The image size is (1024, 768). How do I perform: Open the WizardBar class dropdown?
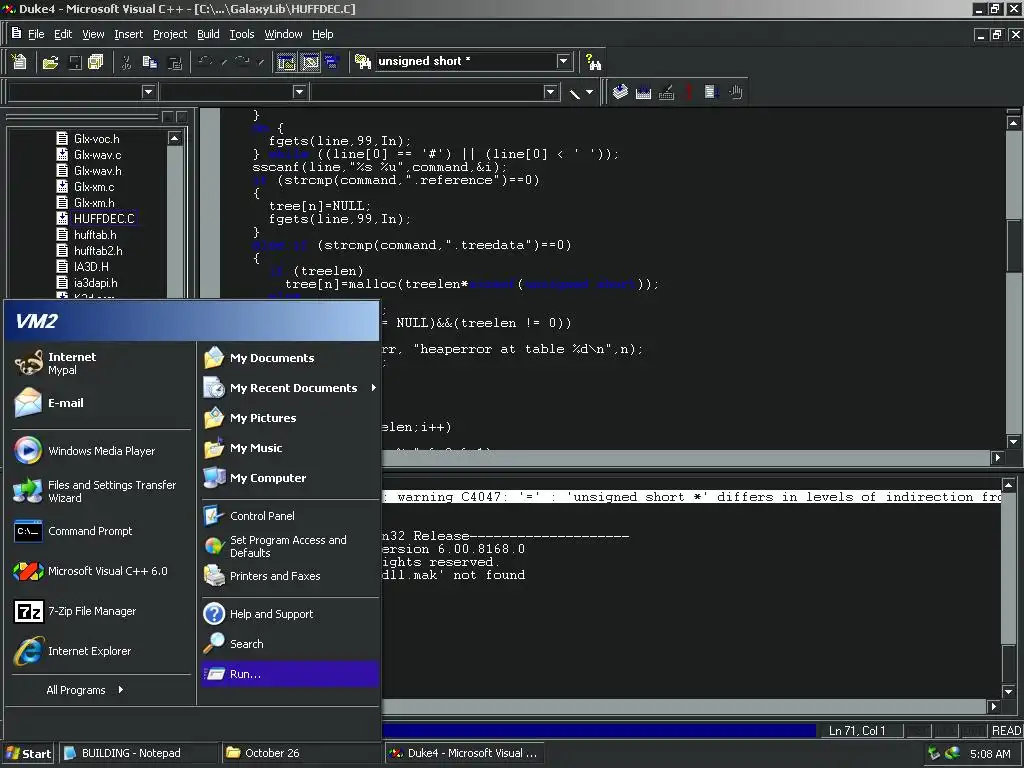tap(148, 91)
